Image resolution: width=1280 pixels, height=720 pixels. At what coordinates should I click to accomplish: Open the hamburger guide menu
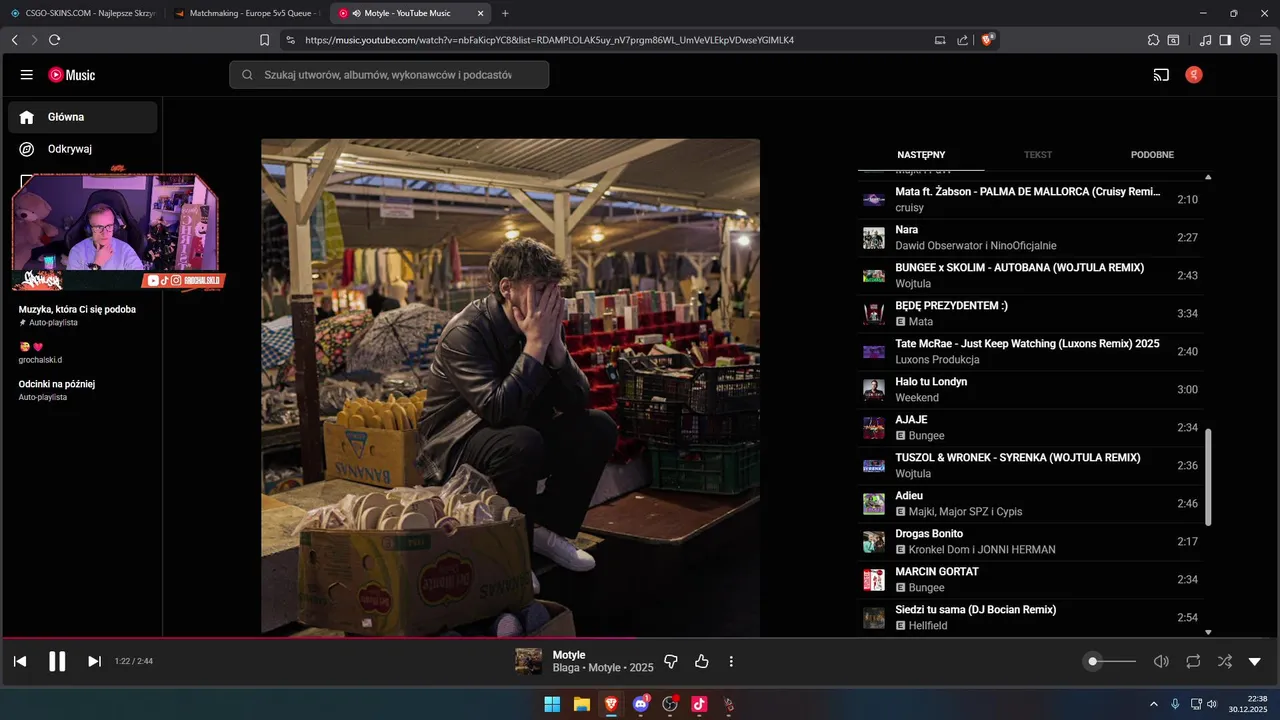click(27, 75)
